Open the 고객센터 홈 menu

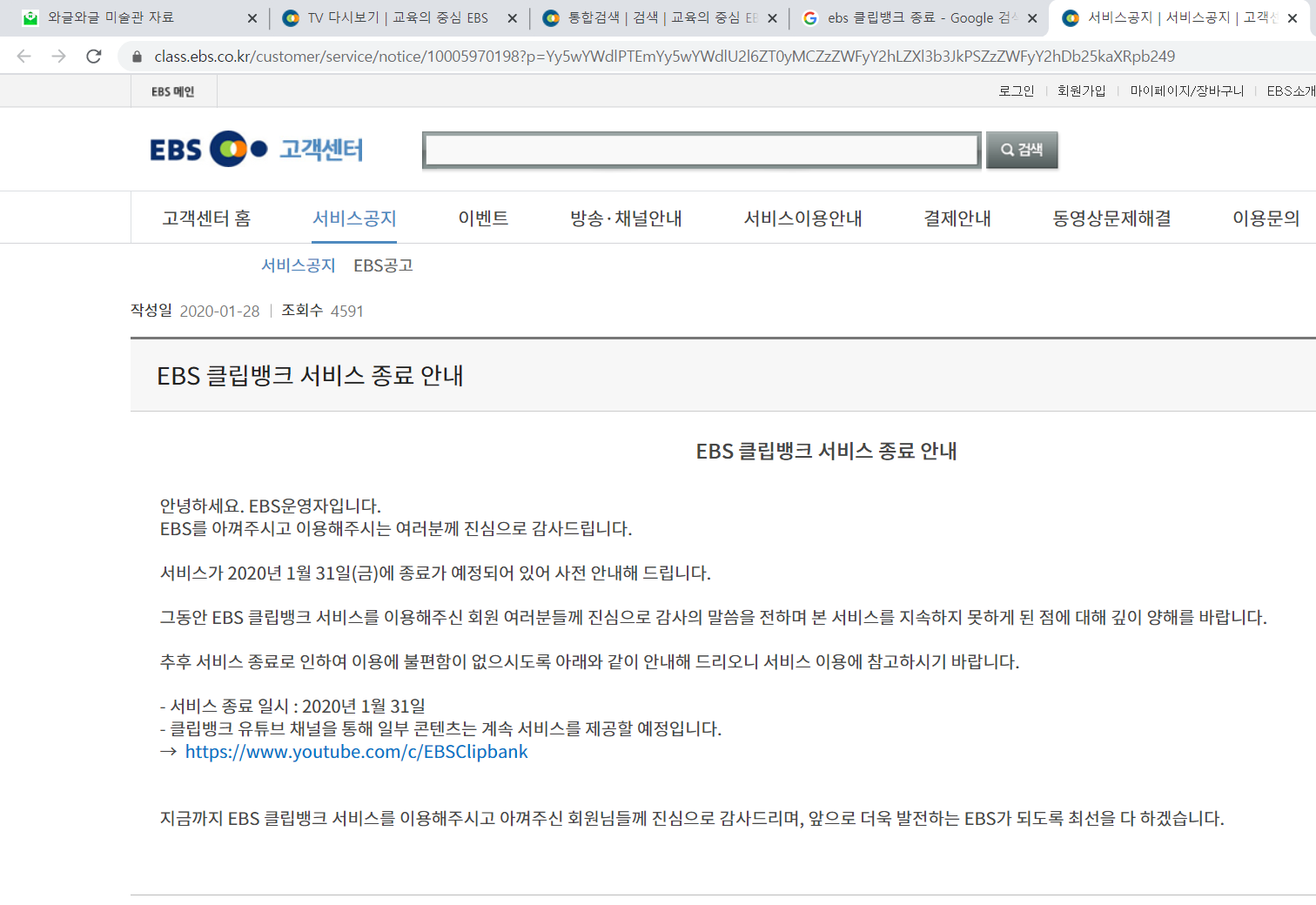[206, 218]
